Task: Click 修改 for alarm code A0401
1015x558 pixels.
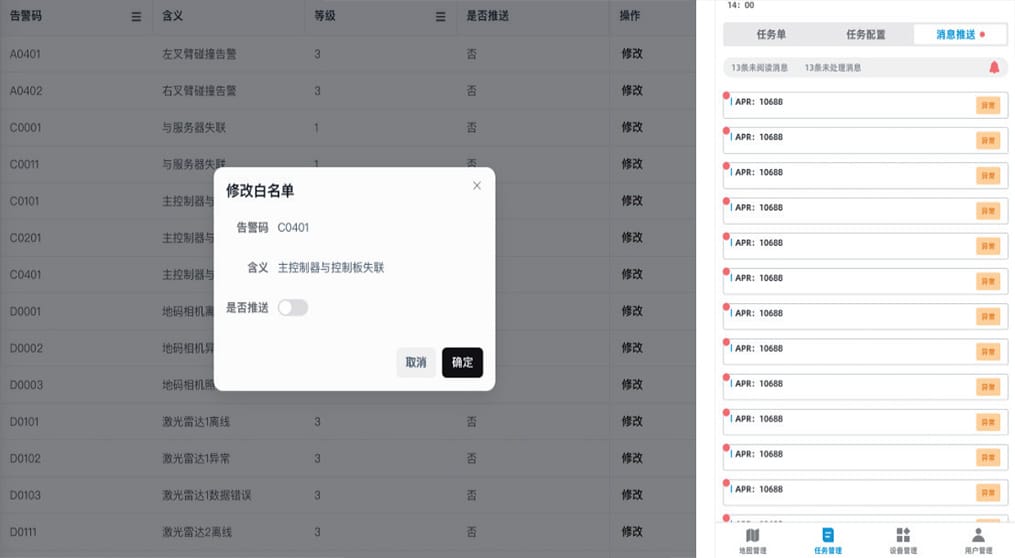Action: pos(632,54)
